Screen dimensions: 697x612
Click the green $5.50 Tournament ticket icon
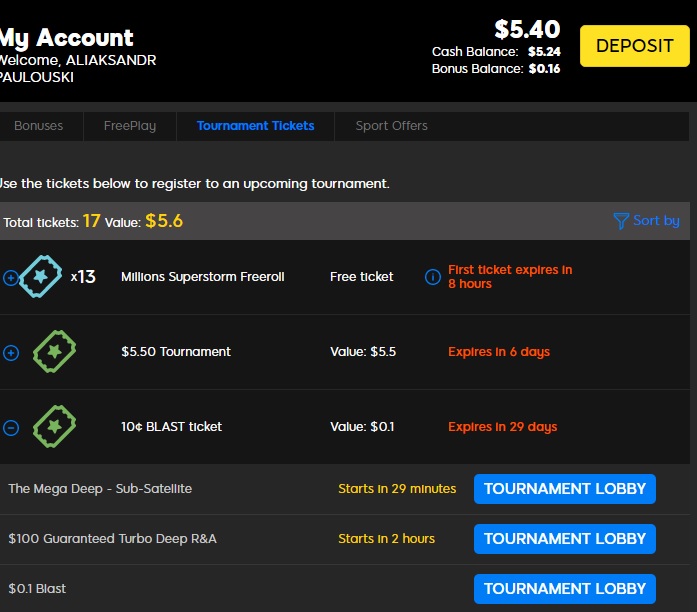pyautogui.click(x=54, y=352)
